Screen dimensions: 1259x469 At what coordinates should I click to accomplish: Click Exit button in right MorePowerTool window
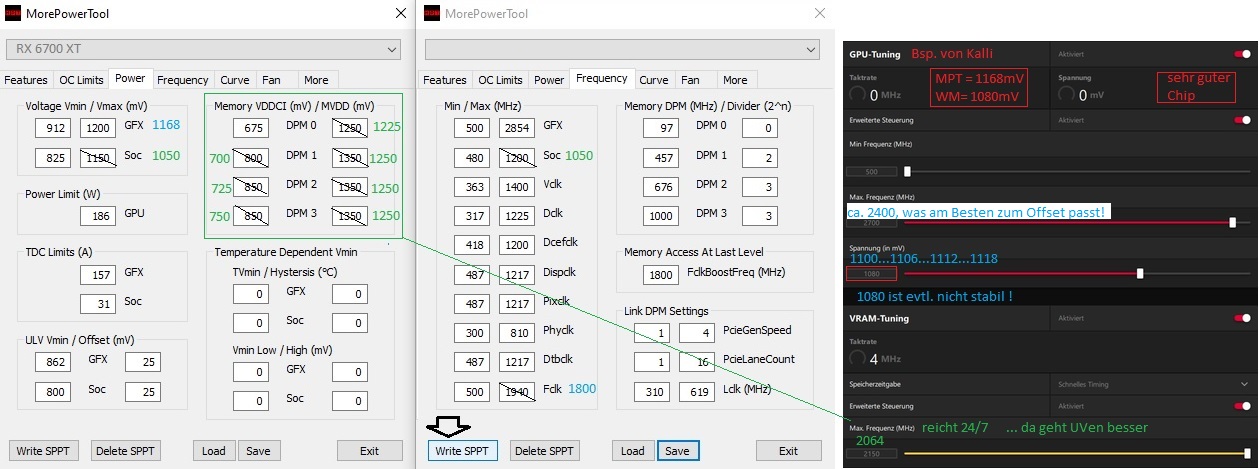pos(788,450)
